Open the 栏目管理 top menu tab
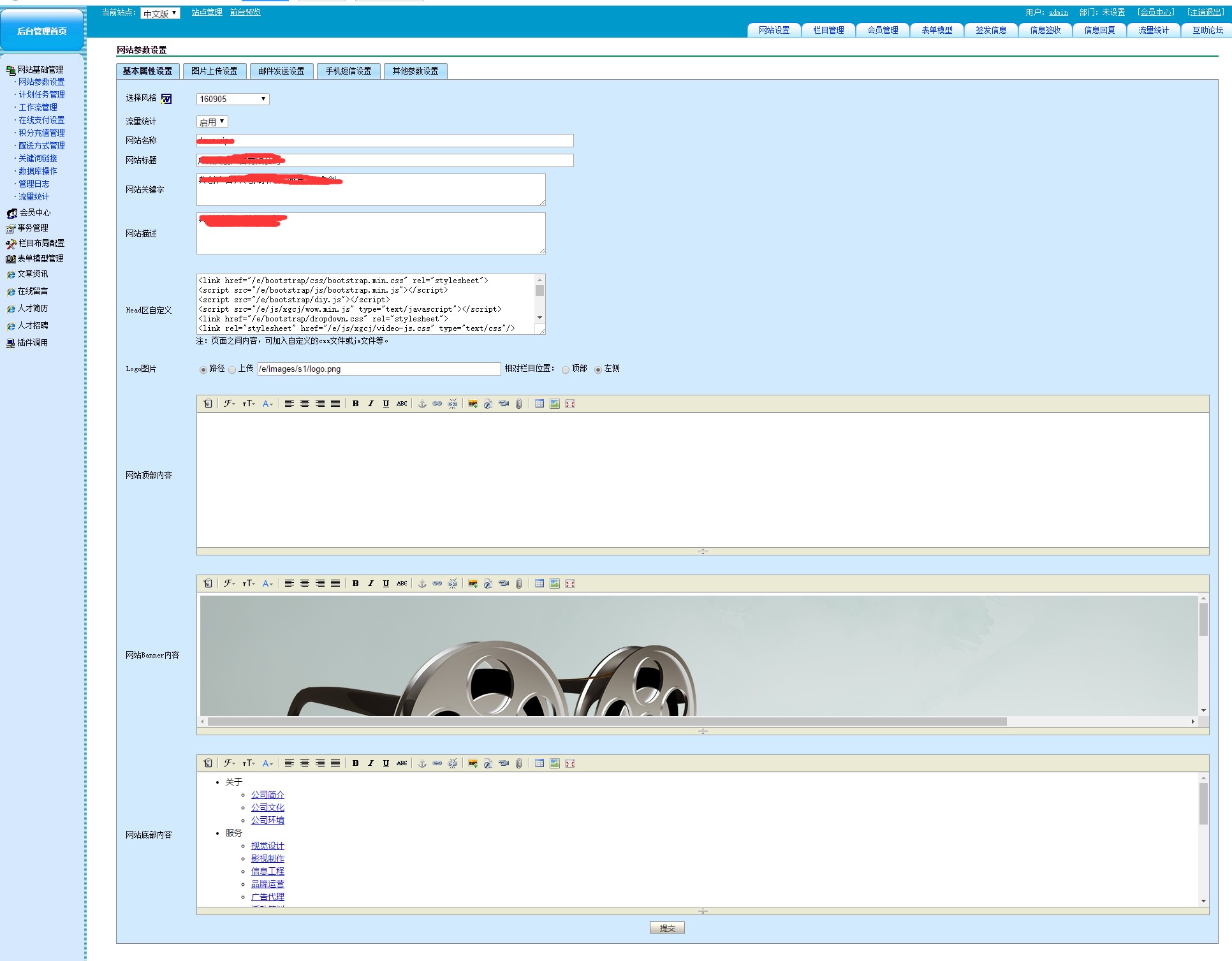Viewport: 1232px width, 961px height. (x=828, y=30)
